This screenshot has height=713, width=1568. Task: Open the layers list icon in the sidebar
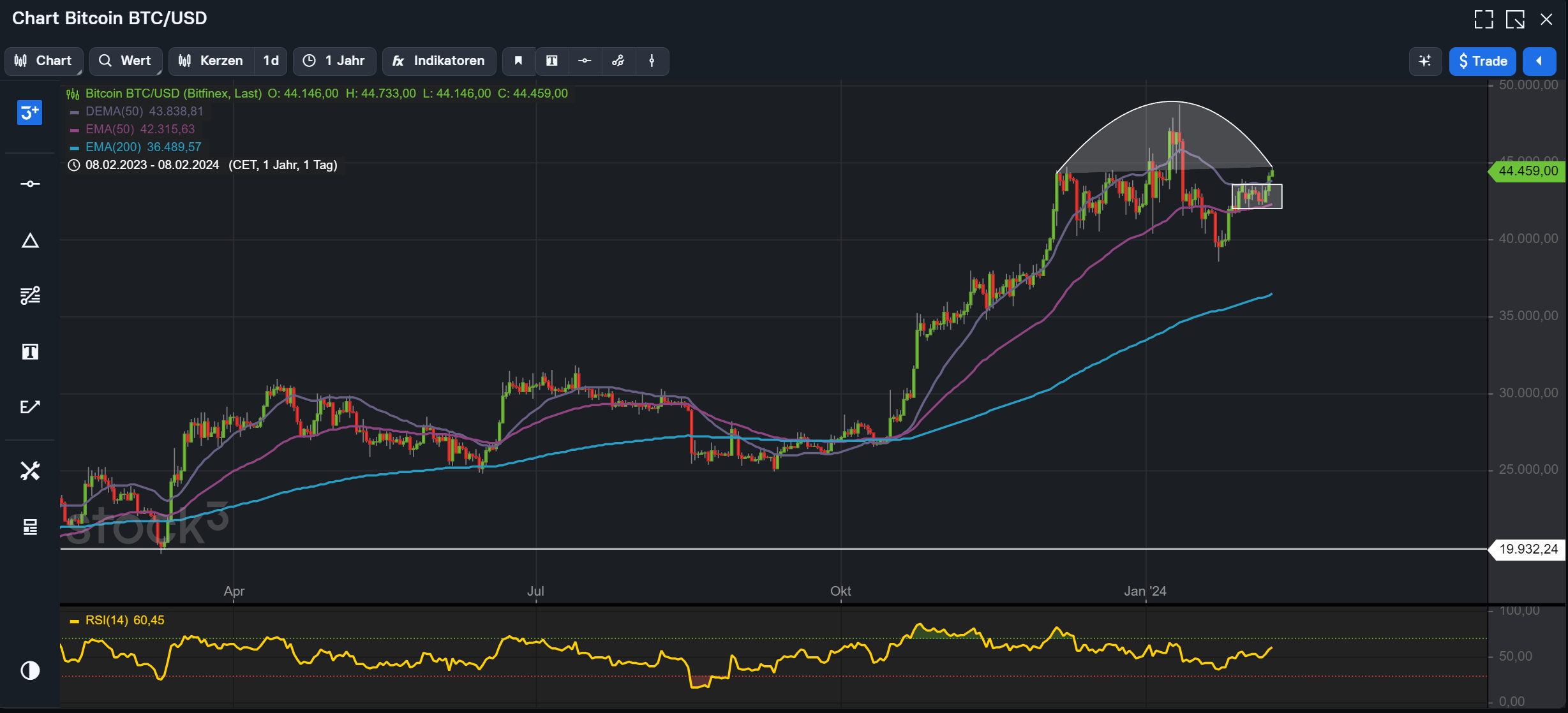(x=30, y=527)
